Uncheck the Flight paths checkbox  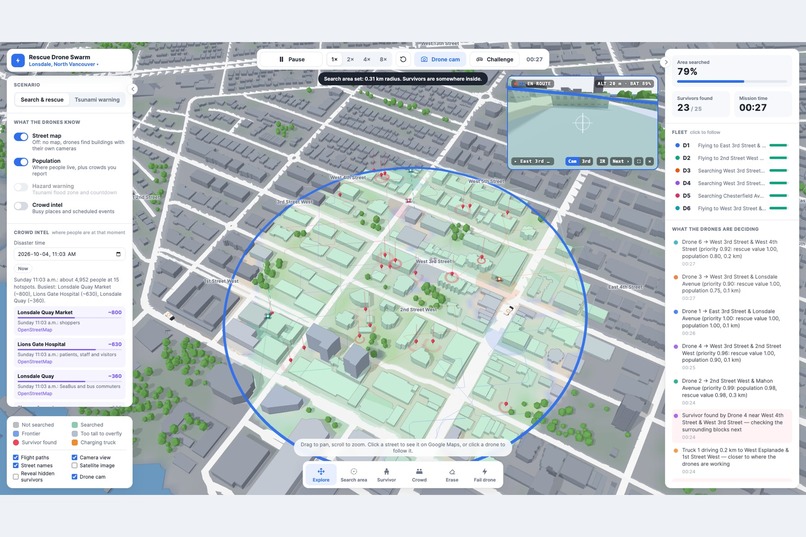click(x=16, y=457)
